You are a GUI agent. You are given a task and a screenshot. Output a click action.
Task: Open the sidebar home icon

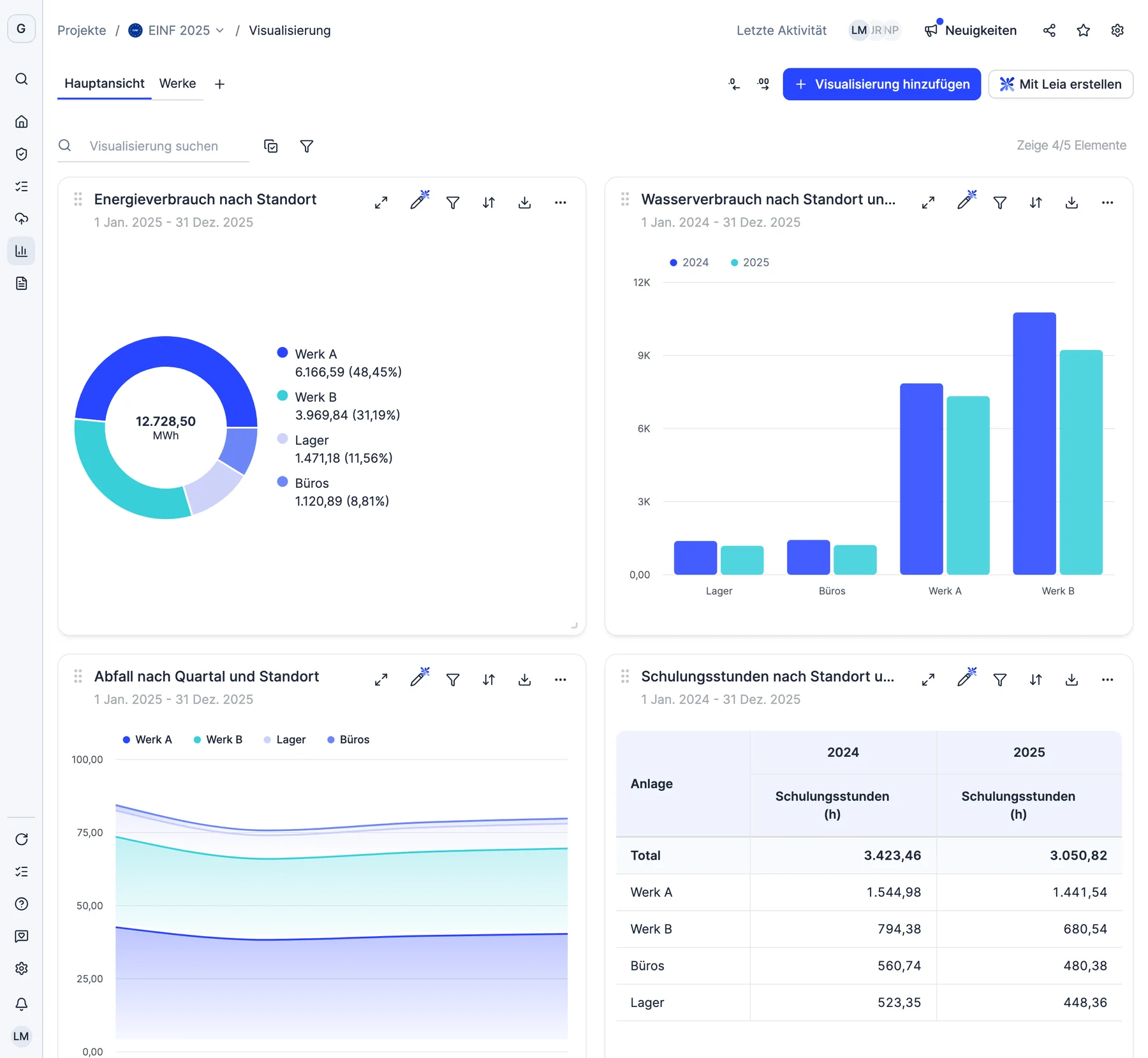click(21, 121)
